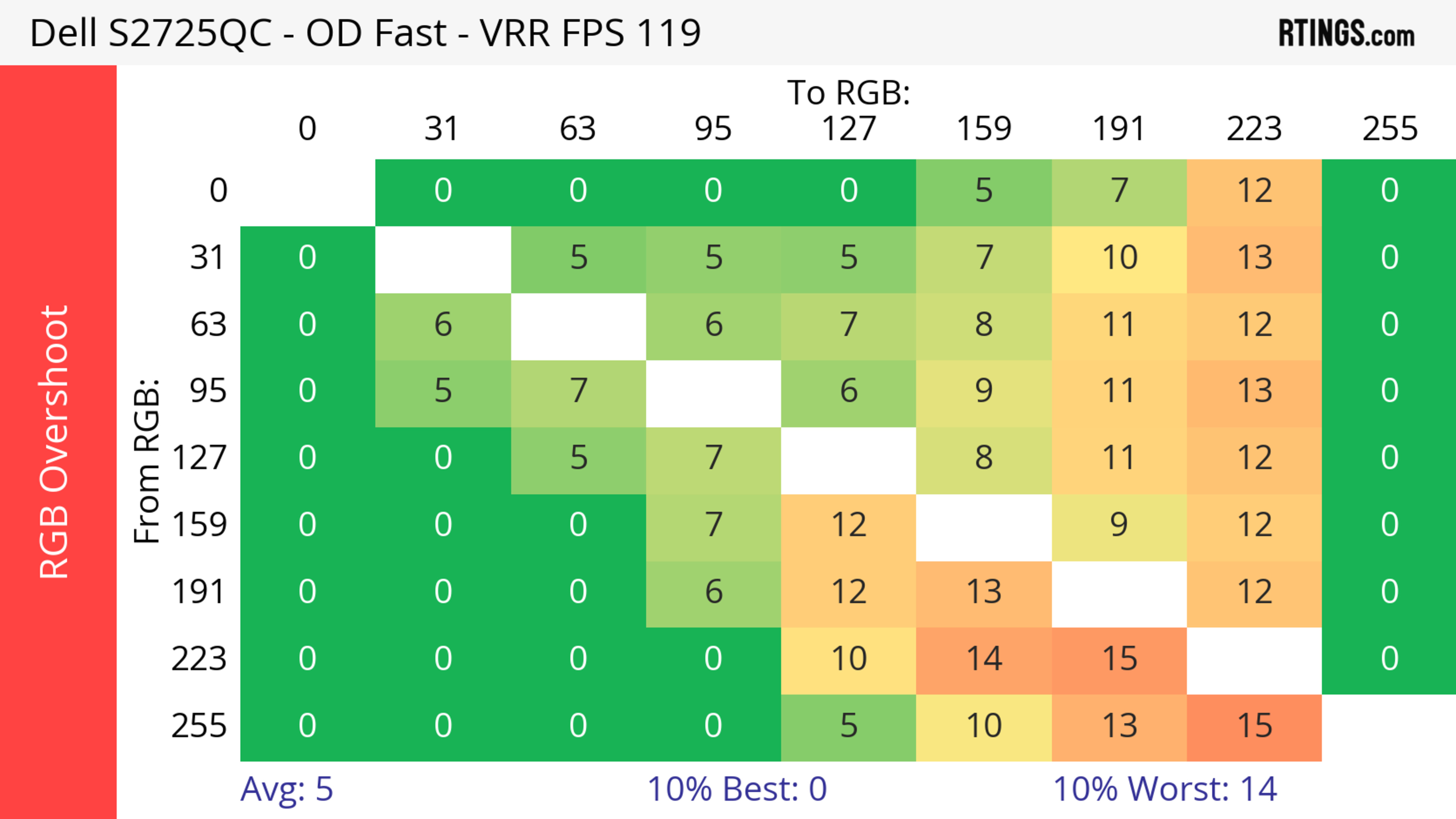
Task: Click the RTINGS.com logo
Action: pos(1346,33)
